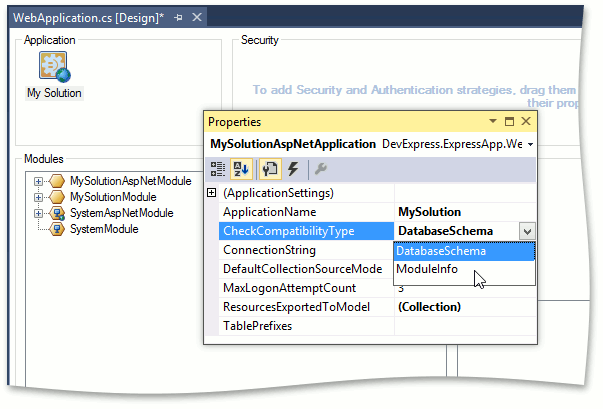Image resolution: width=603 pixels, height=409 pixels.
Task: Click the MySolutionModule hexagon icon
Action: 57,197
